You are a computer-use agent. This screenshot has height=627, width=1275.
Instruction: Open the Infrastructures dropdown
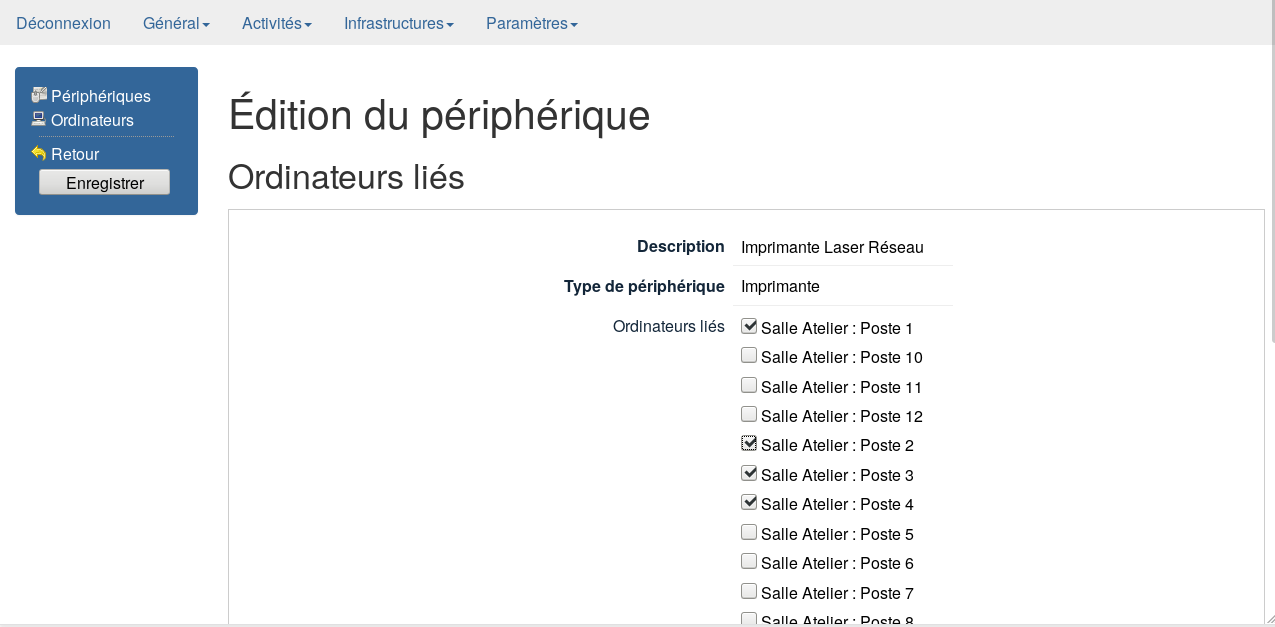tap(399, 23)
